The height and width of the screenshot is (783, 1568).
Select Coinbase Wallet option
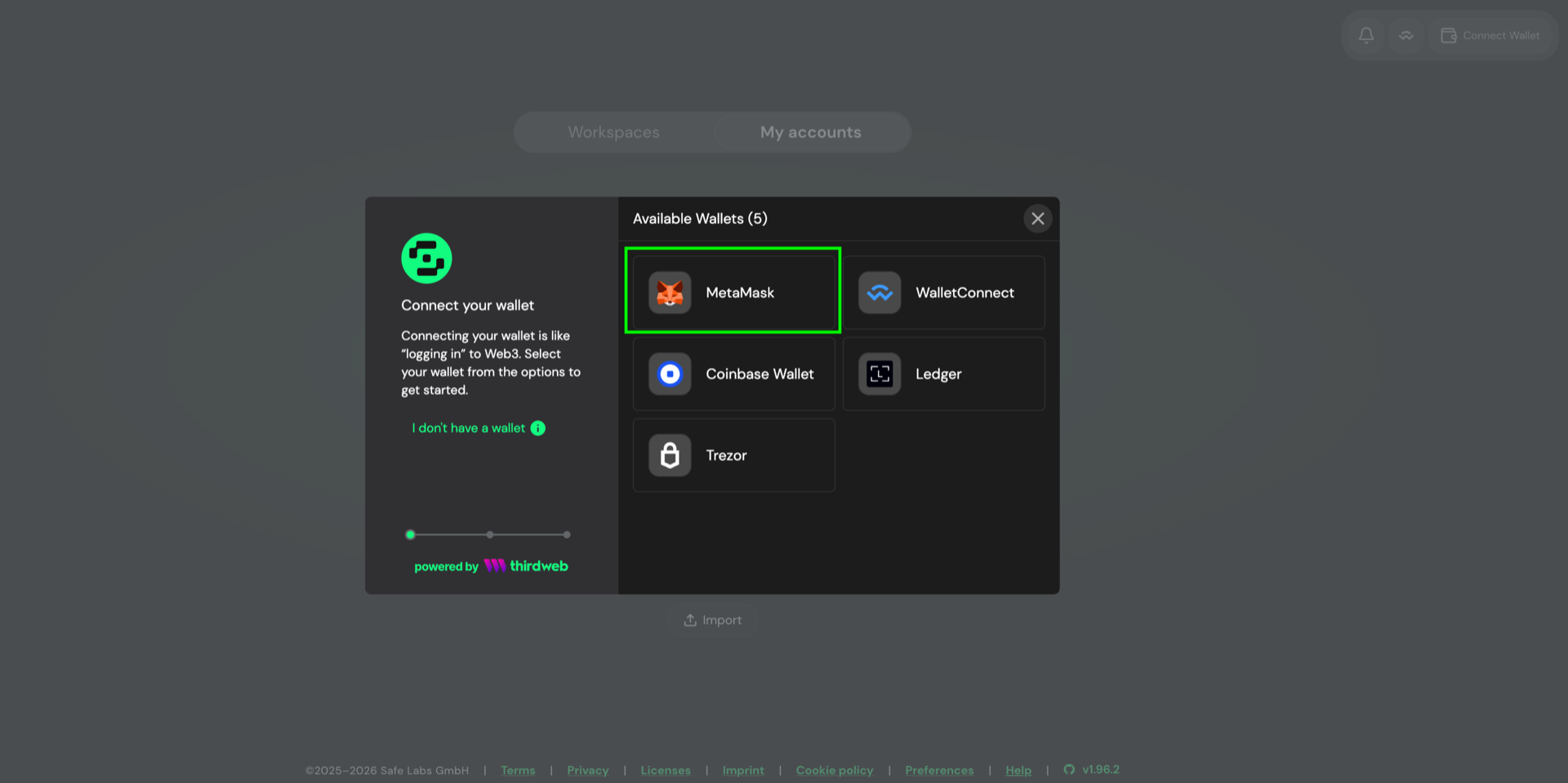[733, 374]
